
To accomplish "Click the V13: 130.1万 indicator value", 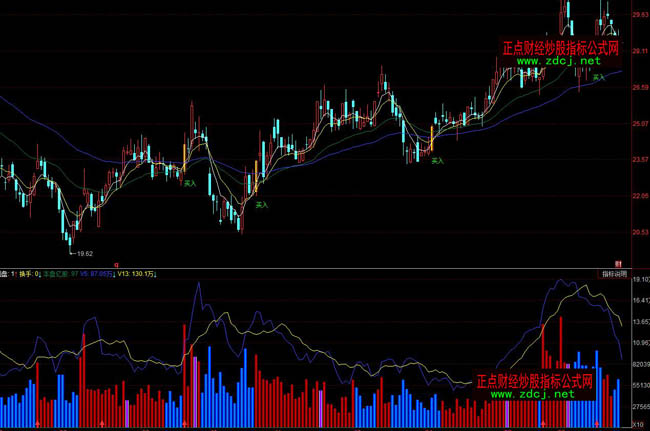I will pos(137,273).
